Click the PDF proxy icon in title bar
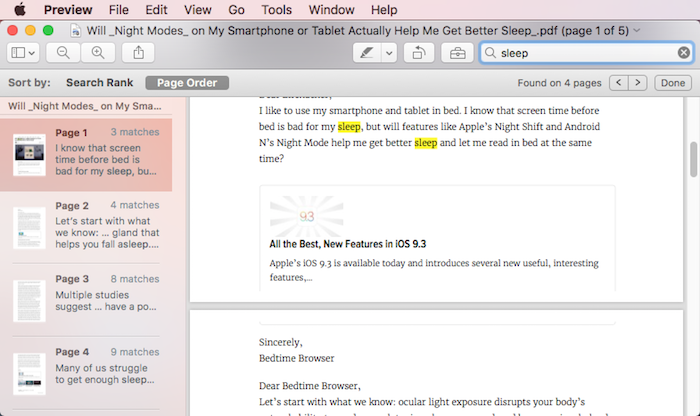 pos(76,30)
